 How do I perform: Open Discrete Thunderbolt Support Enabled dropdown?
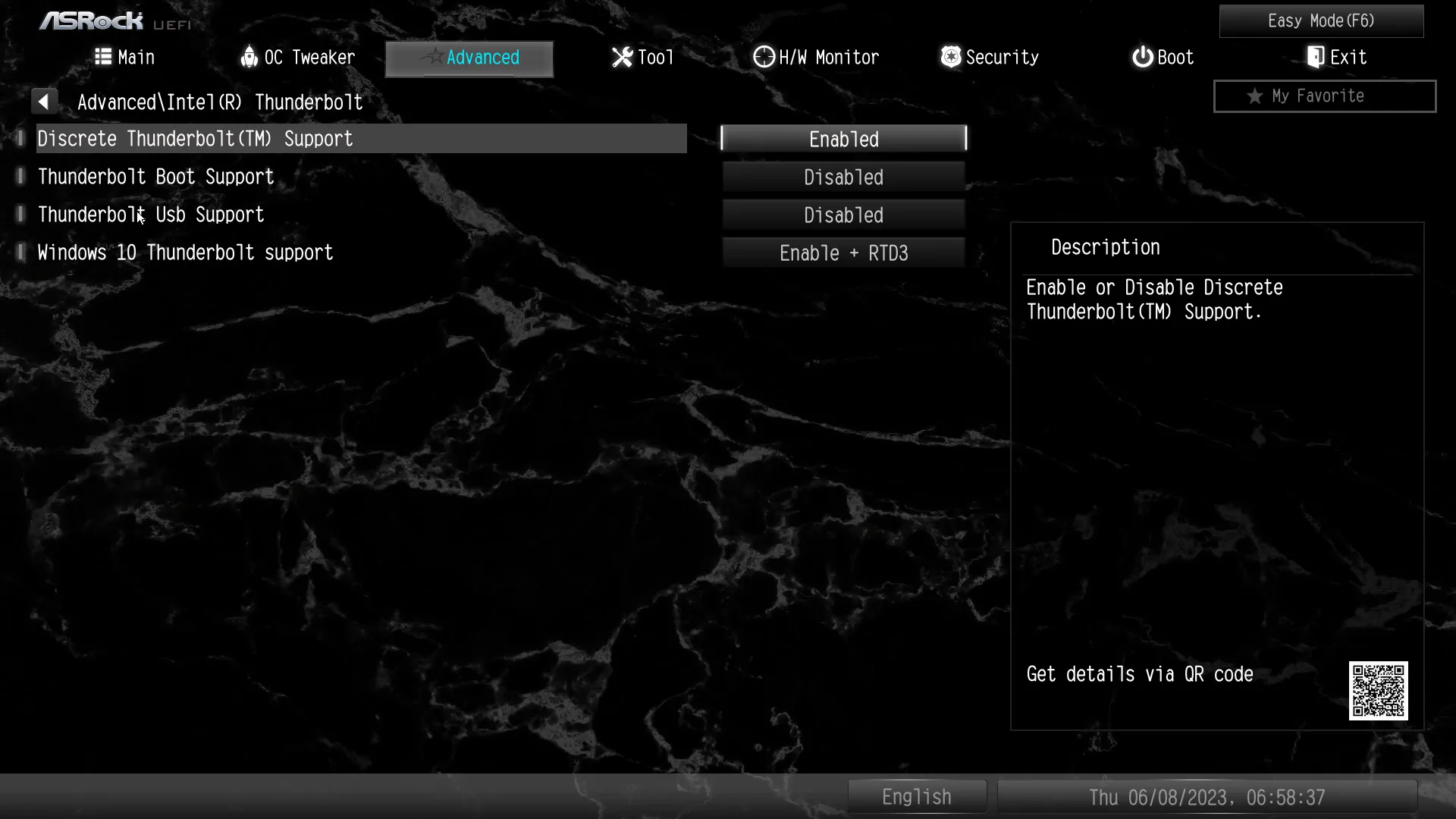tap(843, 139)
